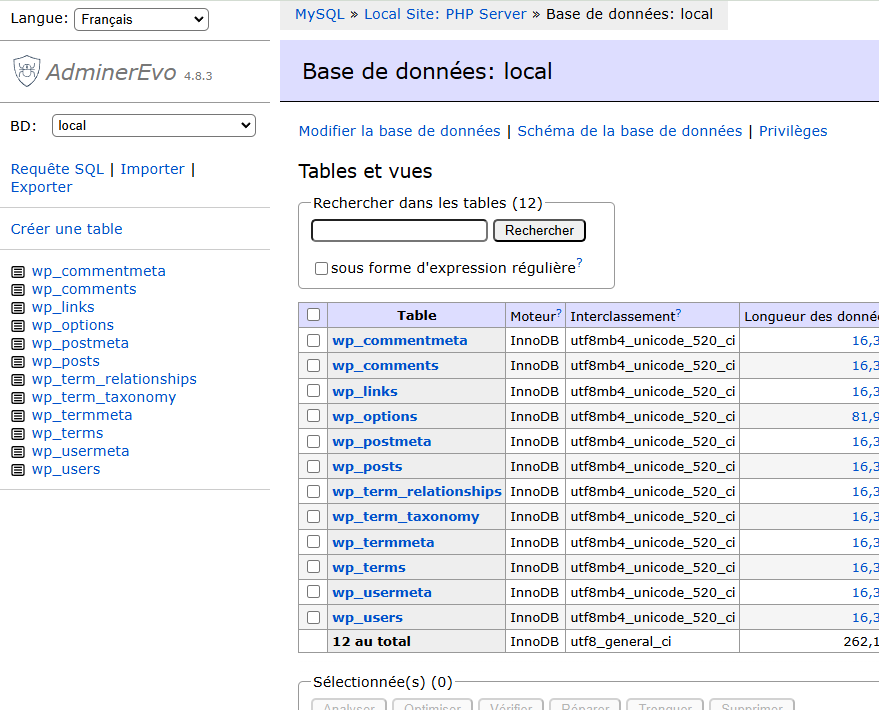Open the wp_postmeta table link in main list
The image size is (879, 710).
pyautogui.click(x=382, y=441)
